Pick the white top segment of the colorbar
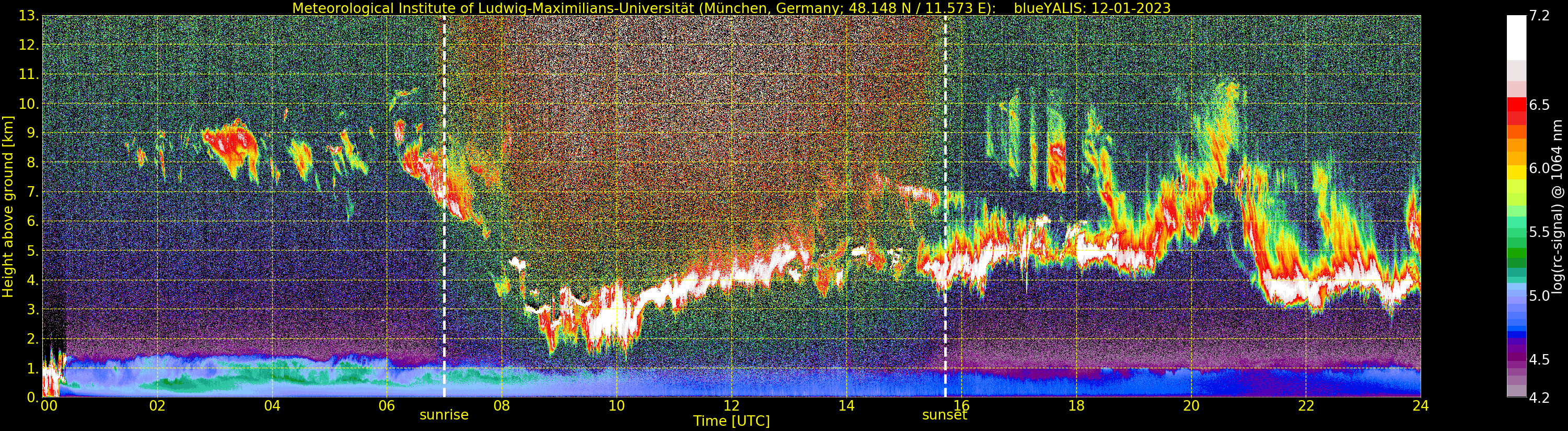The image size is (1568, 431). [1516, 38]
